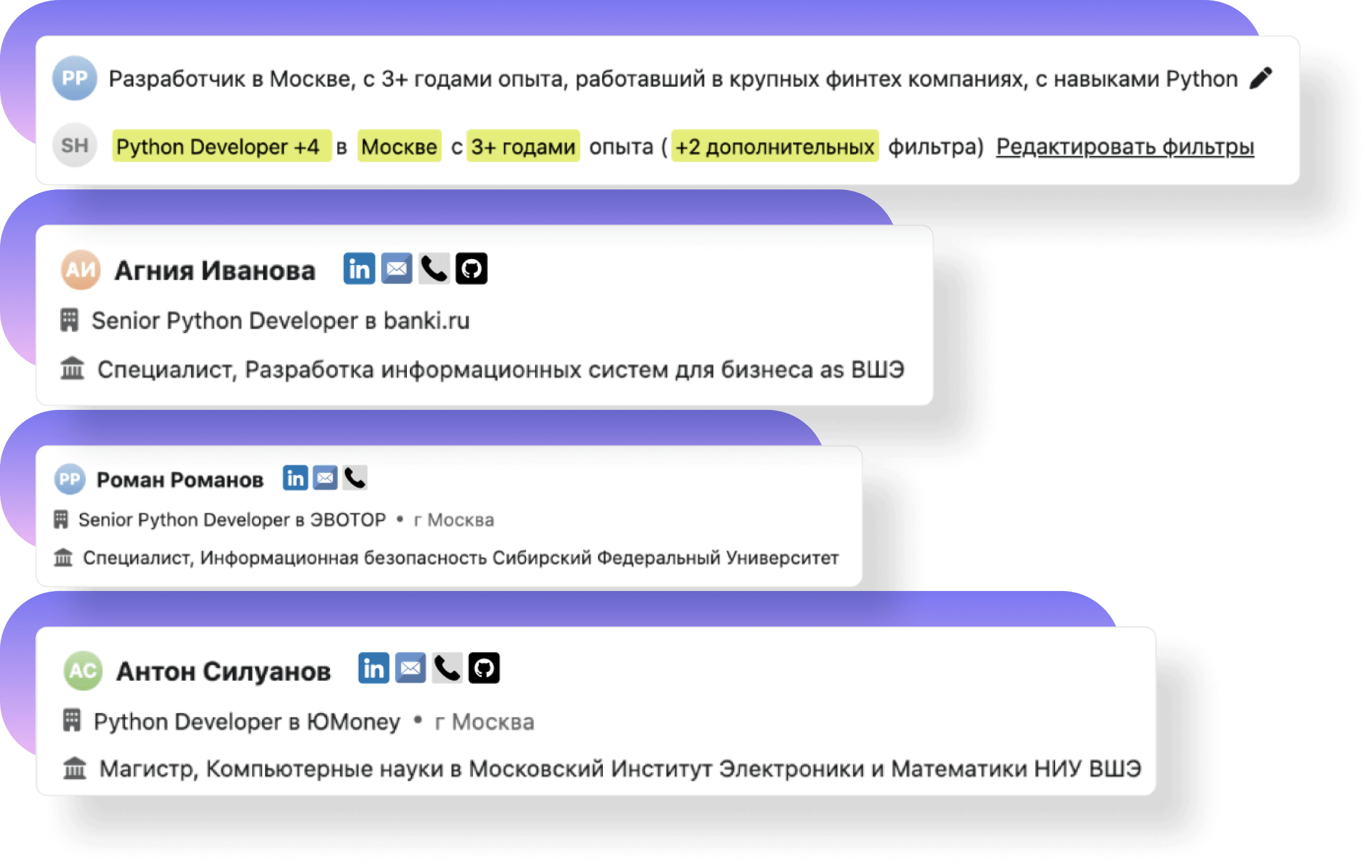
Task: Open candidate name Агния Иванова
Action: (214, 271)
